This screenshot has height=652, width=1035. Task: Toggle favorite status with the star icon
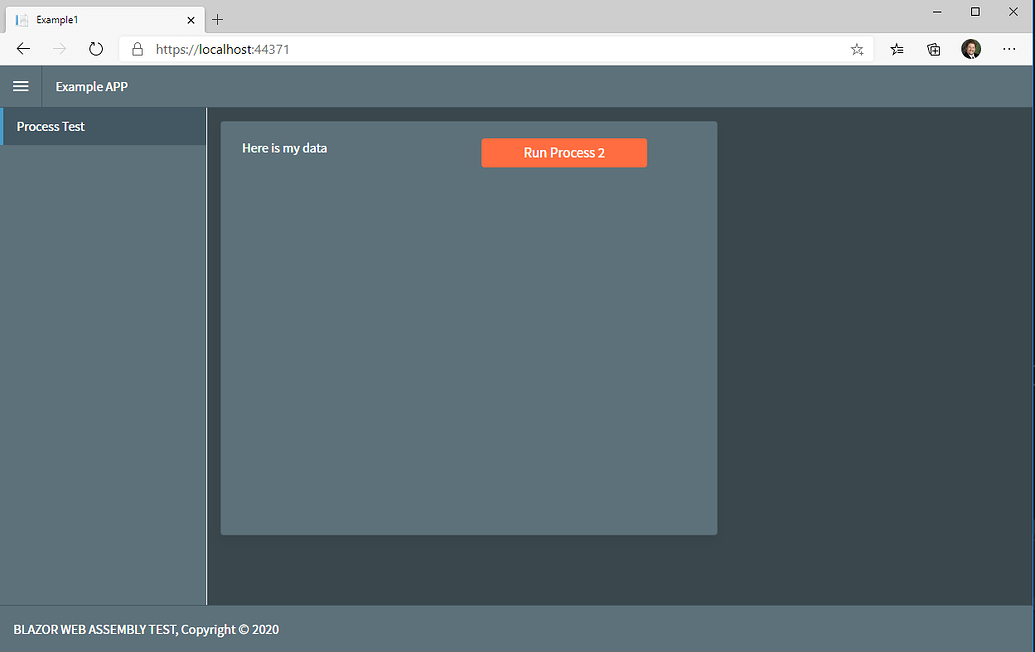pyautogui.click(x=856, y=48)
